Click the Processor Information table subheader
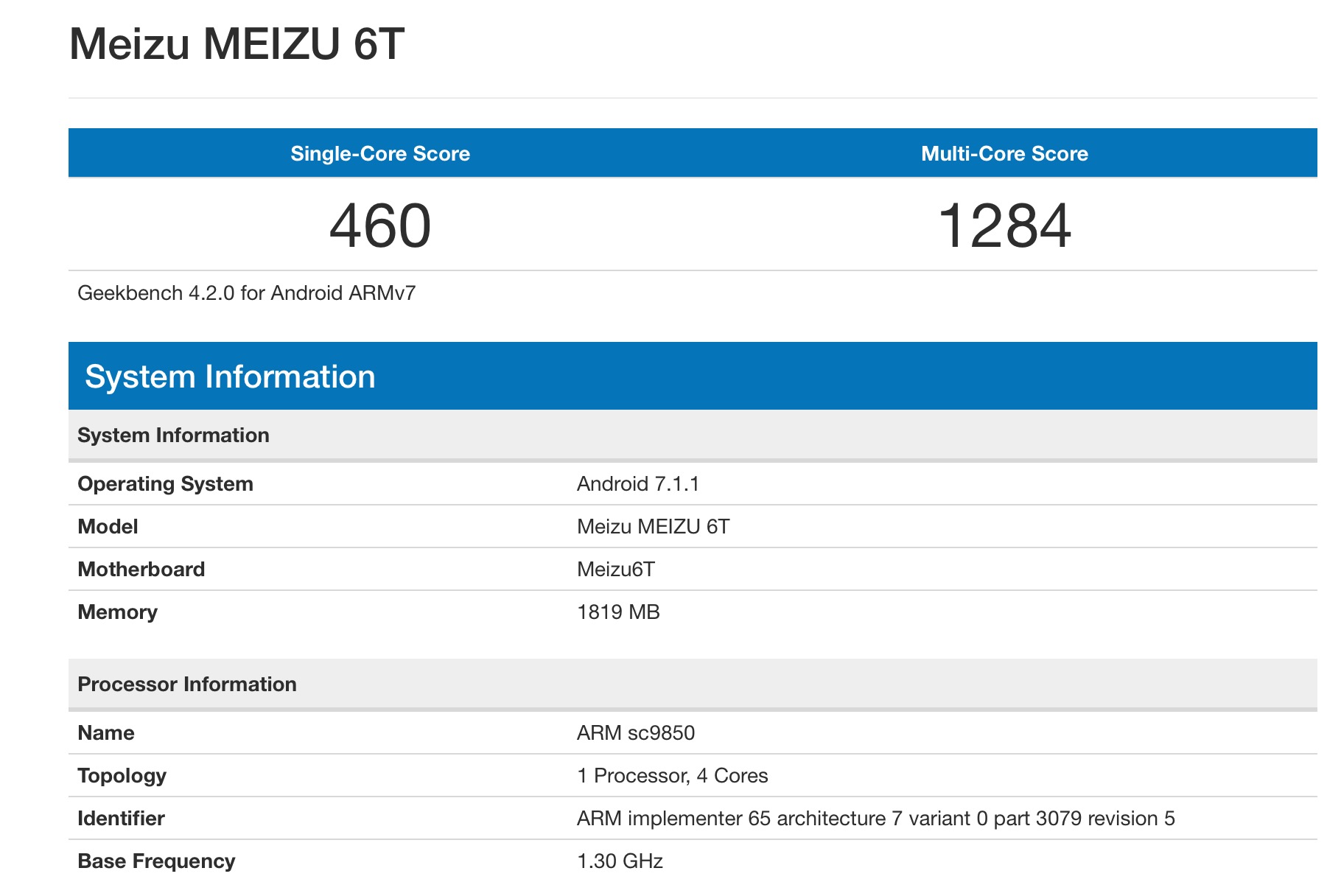This screenshot has width=1341, height=896. [187, 685]
